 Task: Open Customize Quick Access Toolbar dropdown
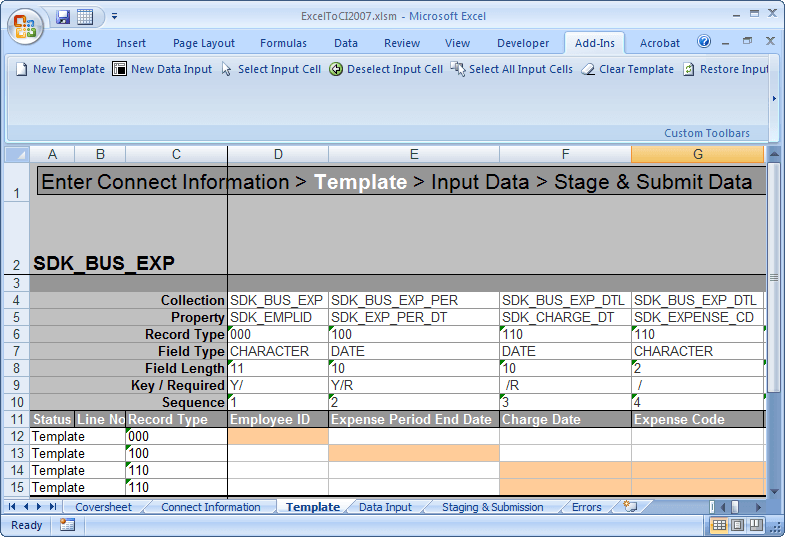[x=115, y=17]
